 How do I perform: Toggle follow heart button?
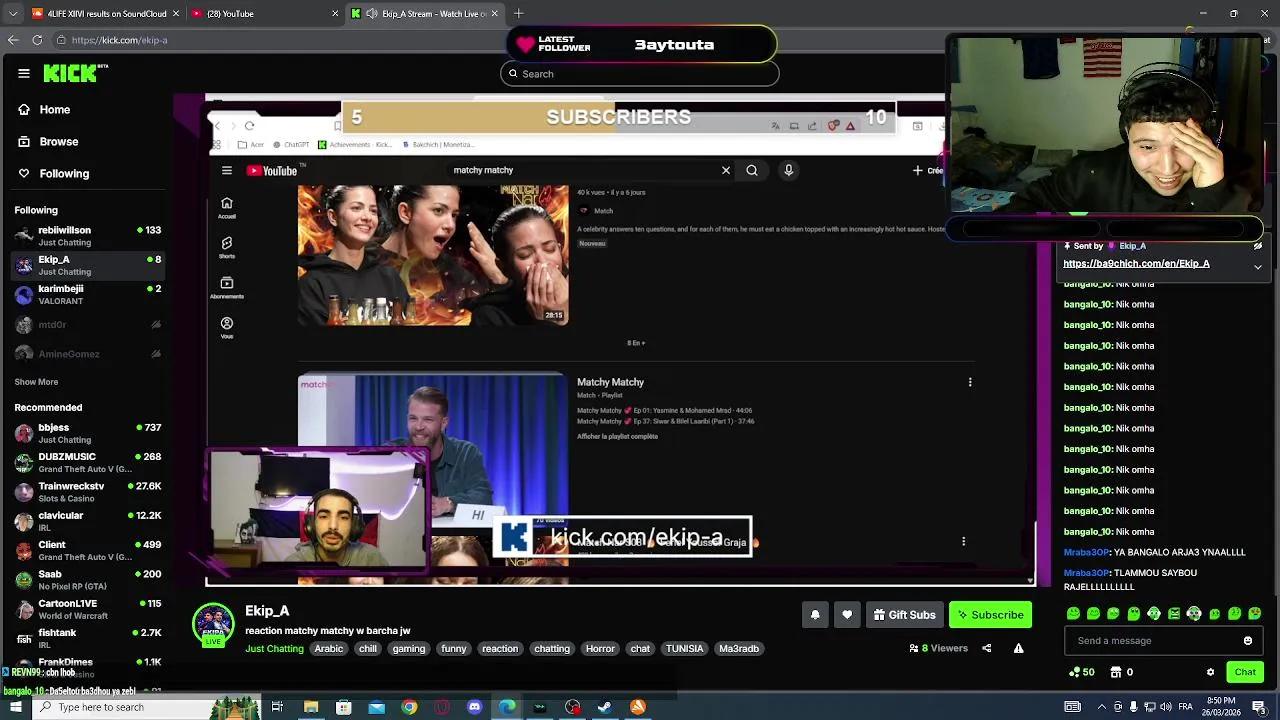point(847,615)
